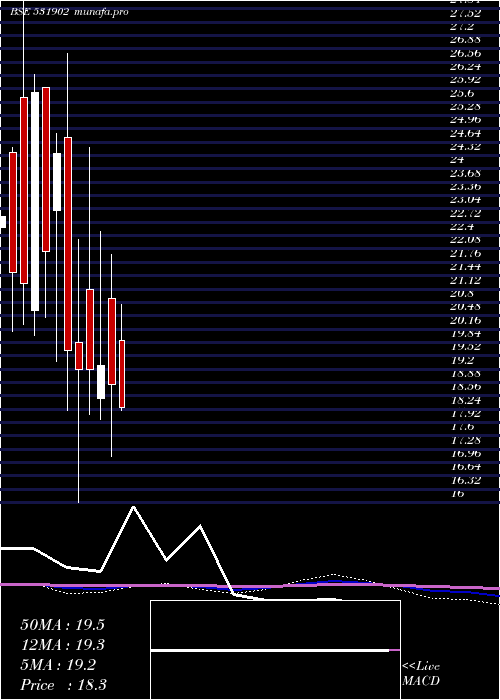Click the 24.32 price axis label
The height and width of the screenshot is (700, 500).
coord(466,146)
